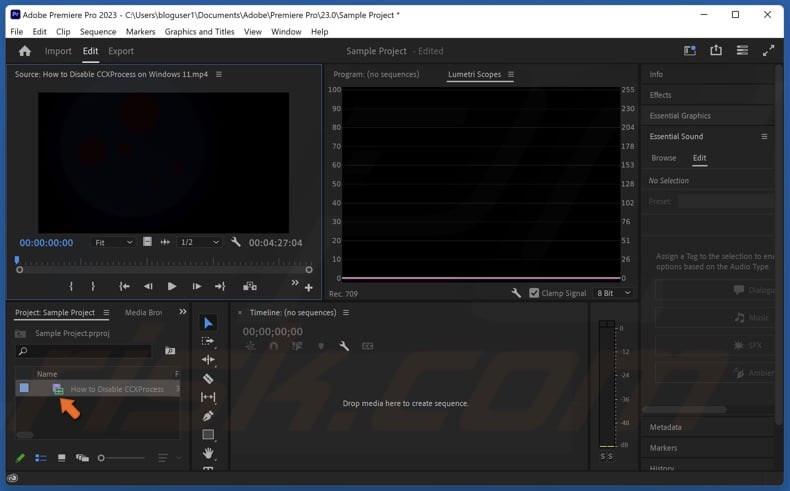Go to the Home screen icon
This screenshot has width=790, height=491.
pyautogui.click(x=25, y=51)
